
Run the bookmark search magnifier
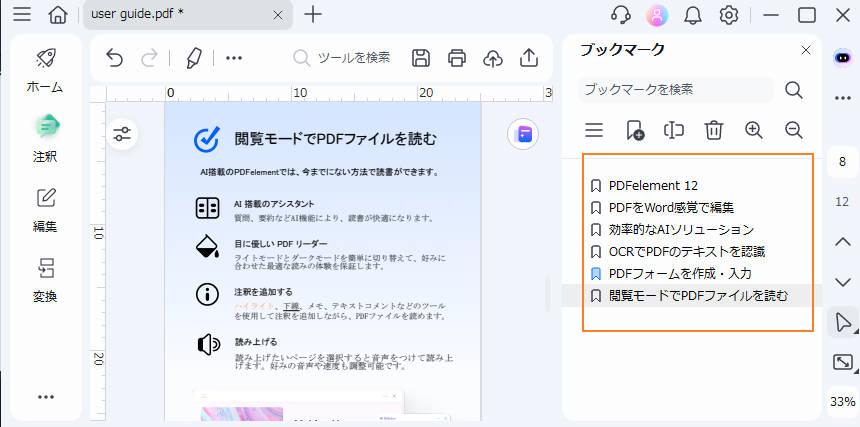[x=794, y=90]
